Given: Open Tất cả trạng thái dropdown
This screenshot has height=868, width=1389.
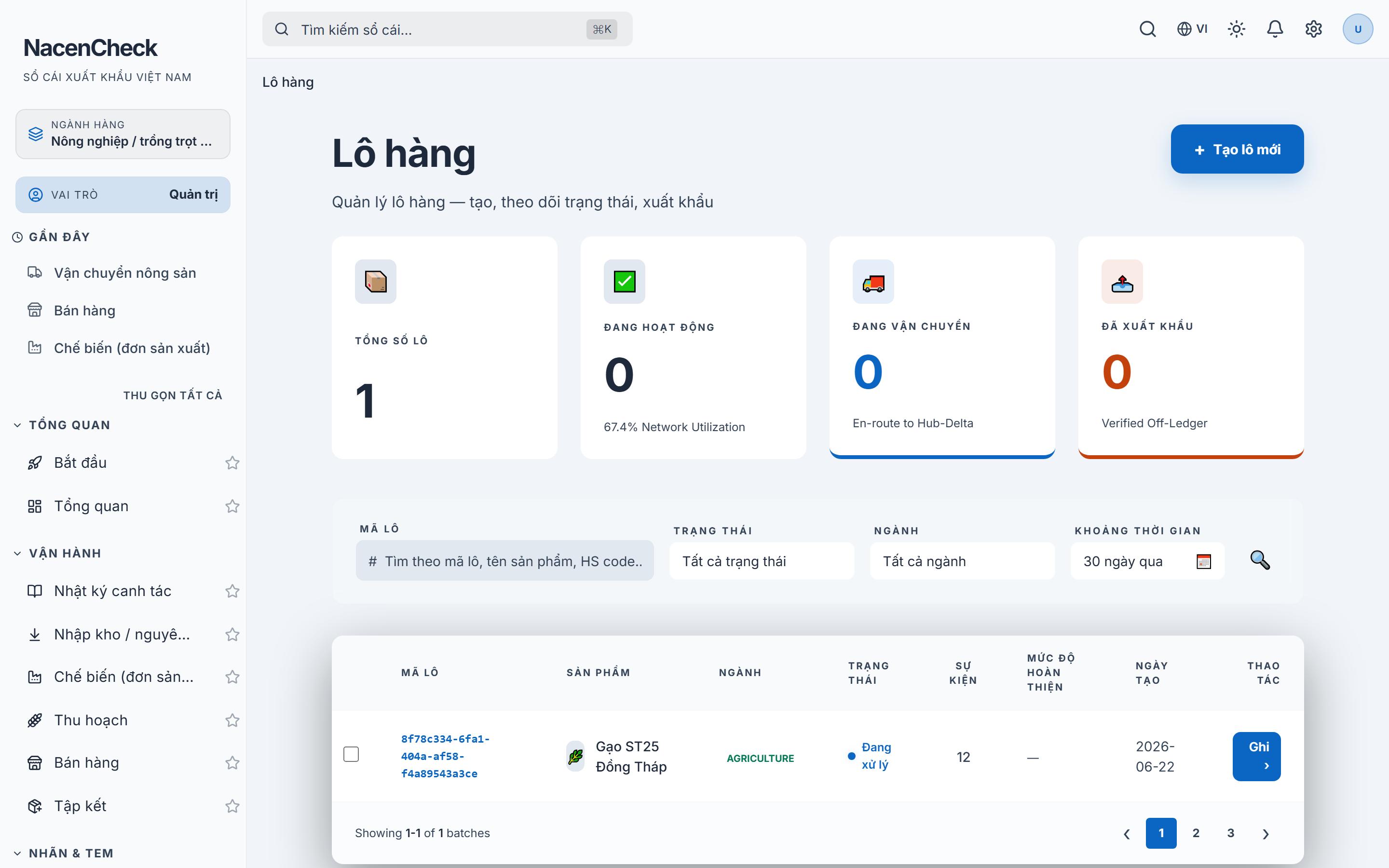Looking at the screenshot, I should tap(762, 561).
